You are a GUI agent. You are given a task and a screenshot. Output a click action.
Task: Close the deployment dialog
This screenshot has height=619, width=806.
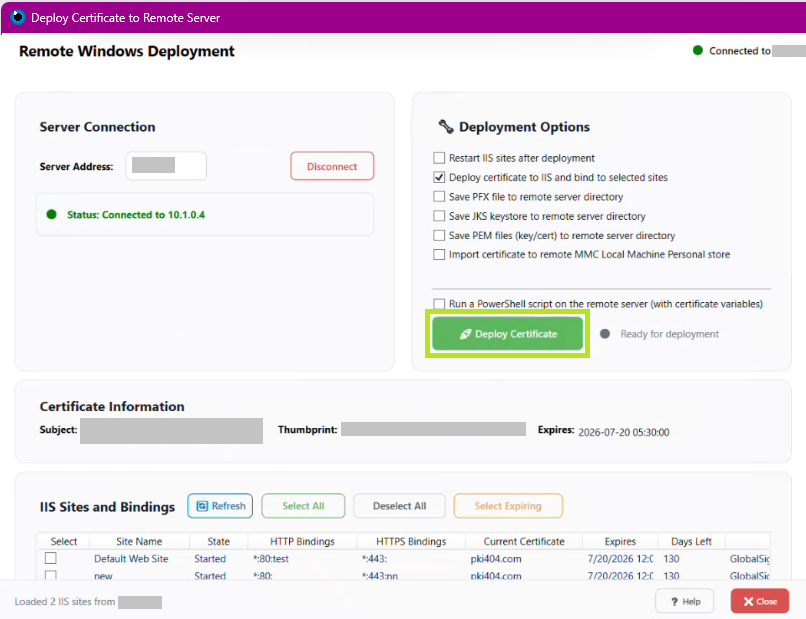click(x=760, y=601)
